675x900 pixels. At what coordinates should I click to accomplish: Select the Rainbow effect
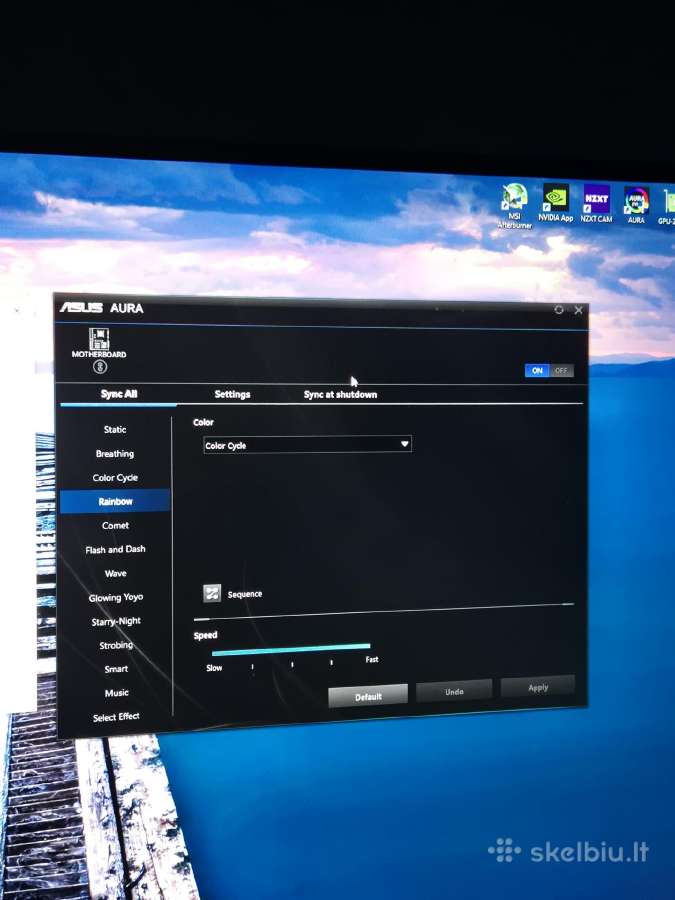coord(115,501)
